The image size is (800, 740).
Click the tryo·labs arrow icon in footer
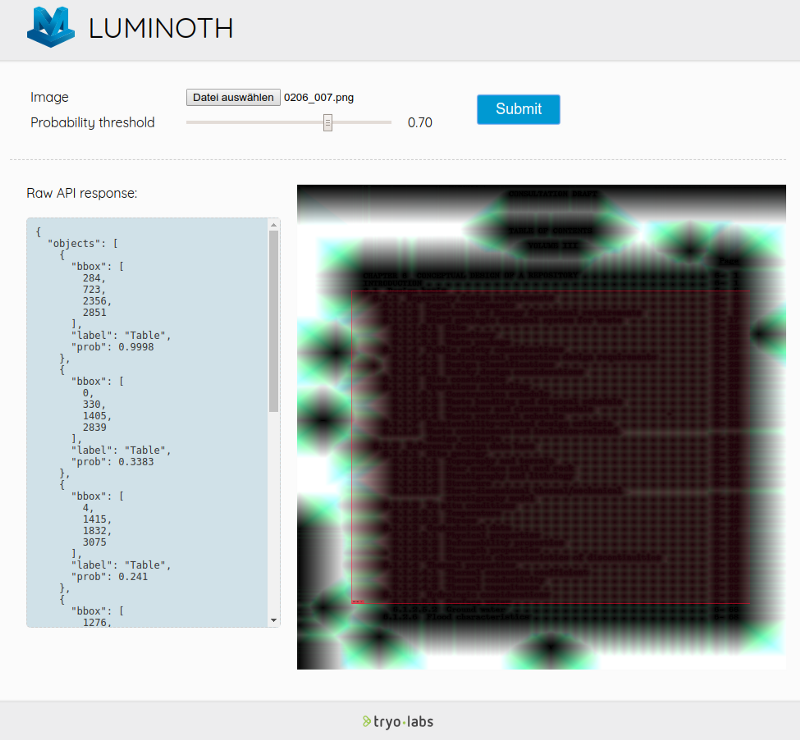click(366, 720)
